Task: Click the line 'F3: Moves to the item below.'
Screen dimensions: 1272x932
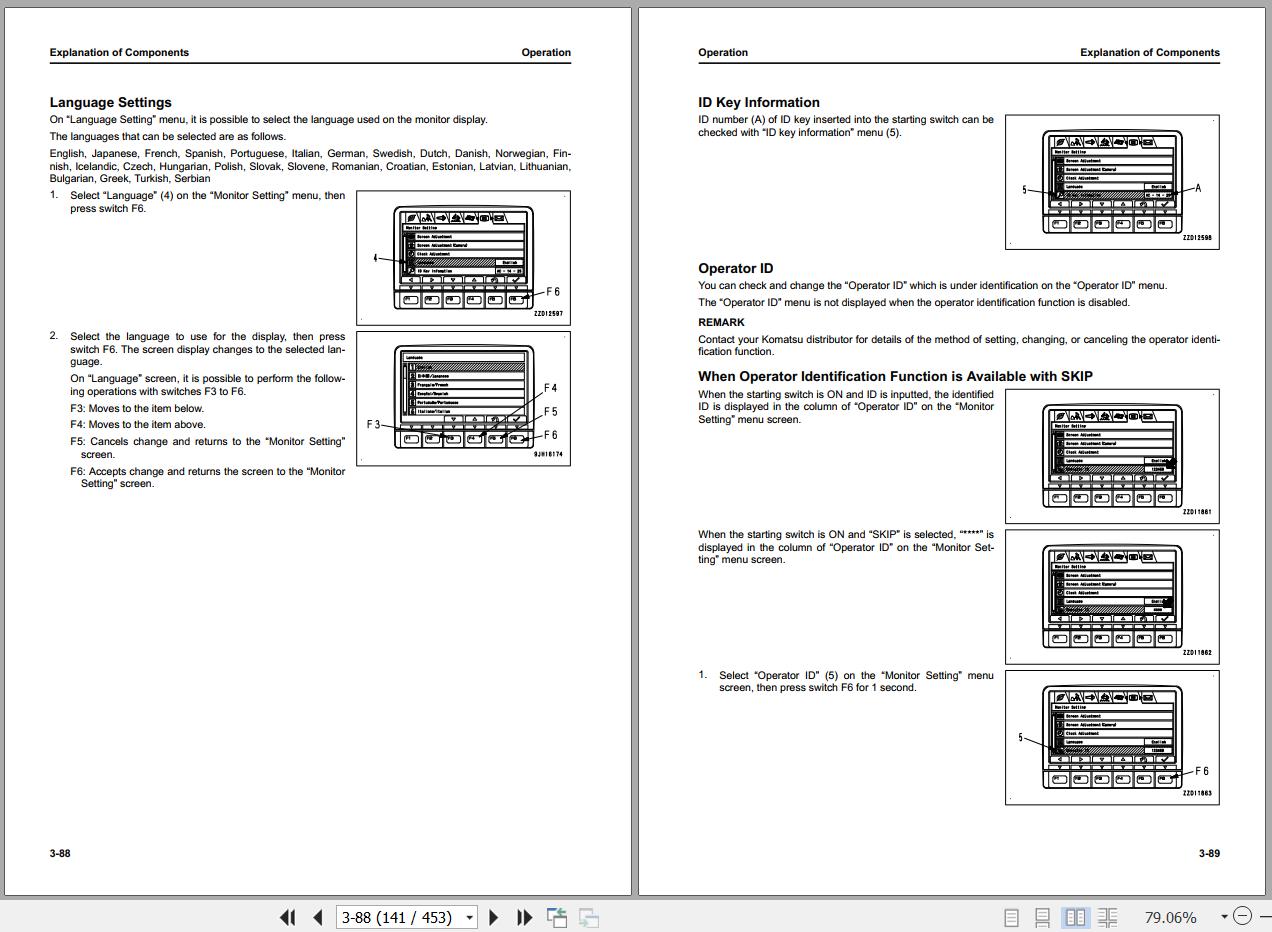Action: point(137,408)
